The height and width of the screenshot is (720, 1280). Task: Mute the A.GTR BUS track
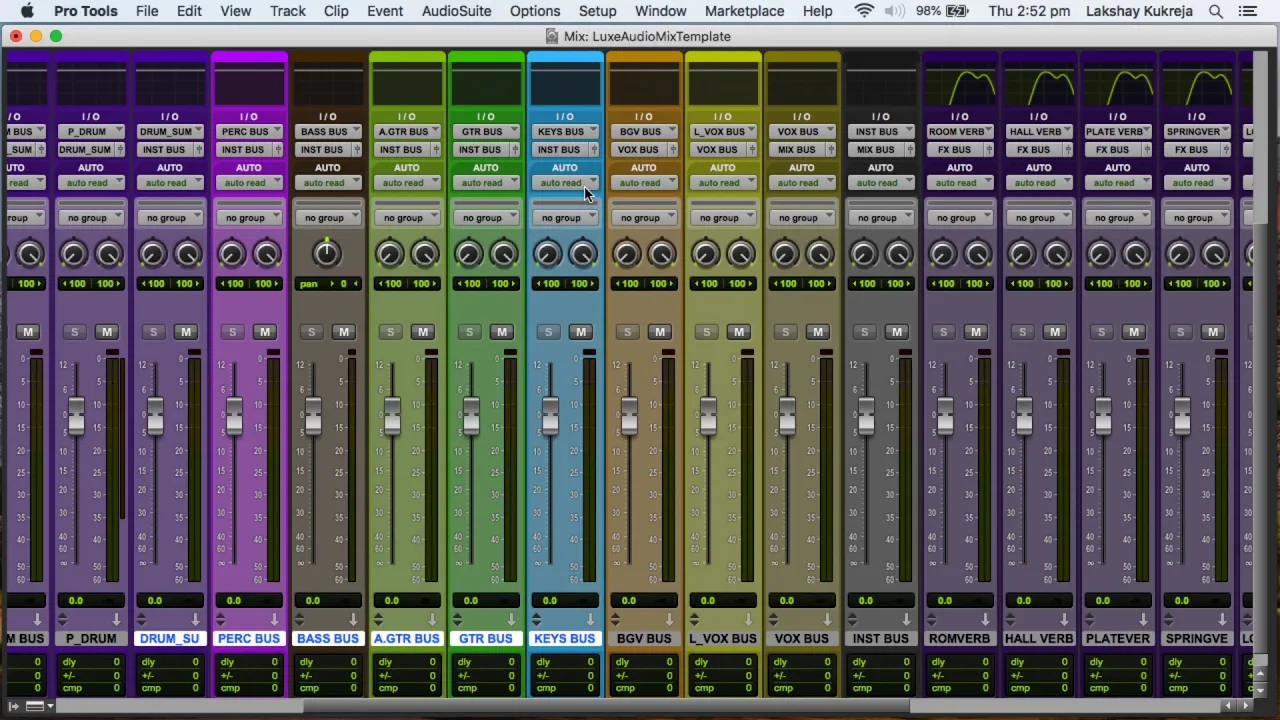[x=422, y=332]
